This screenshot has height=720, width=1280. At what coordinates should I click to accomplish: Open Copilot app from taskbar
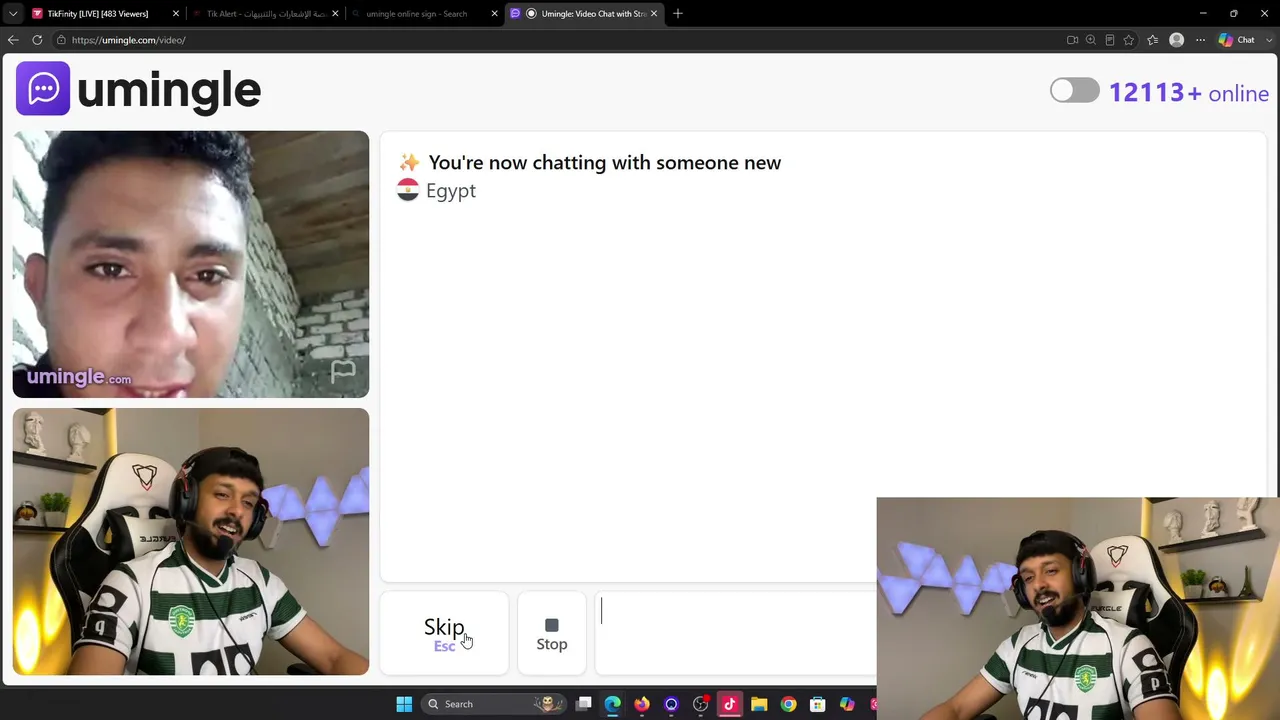pos(847,704)
